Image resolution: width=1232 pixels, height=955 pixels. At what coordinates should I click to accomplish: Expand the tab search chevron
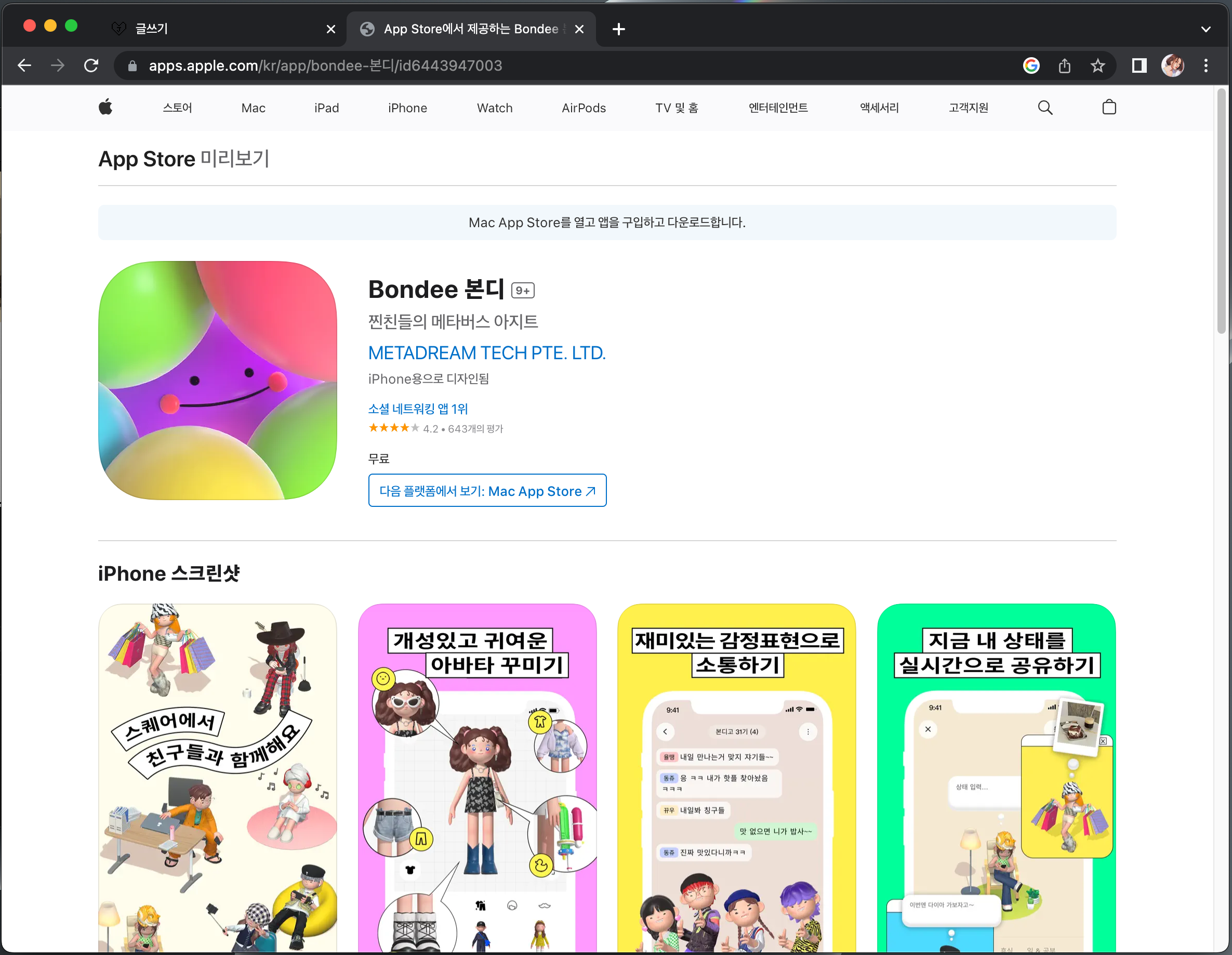coord(1205,29)
